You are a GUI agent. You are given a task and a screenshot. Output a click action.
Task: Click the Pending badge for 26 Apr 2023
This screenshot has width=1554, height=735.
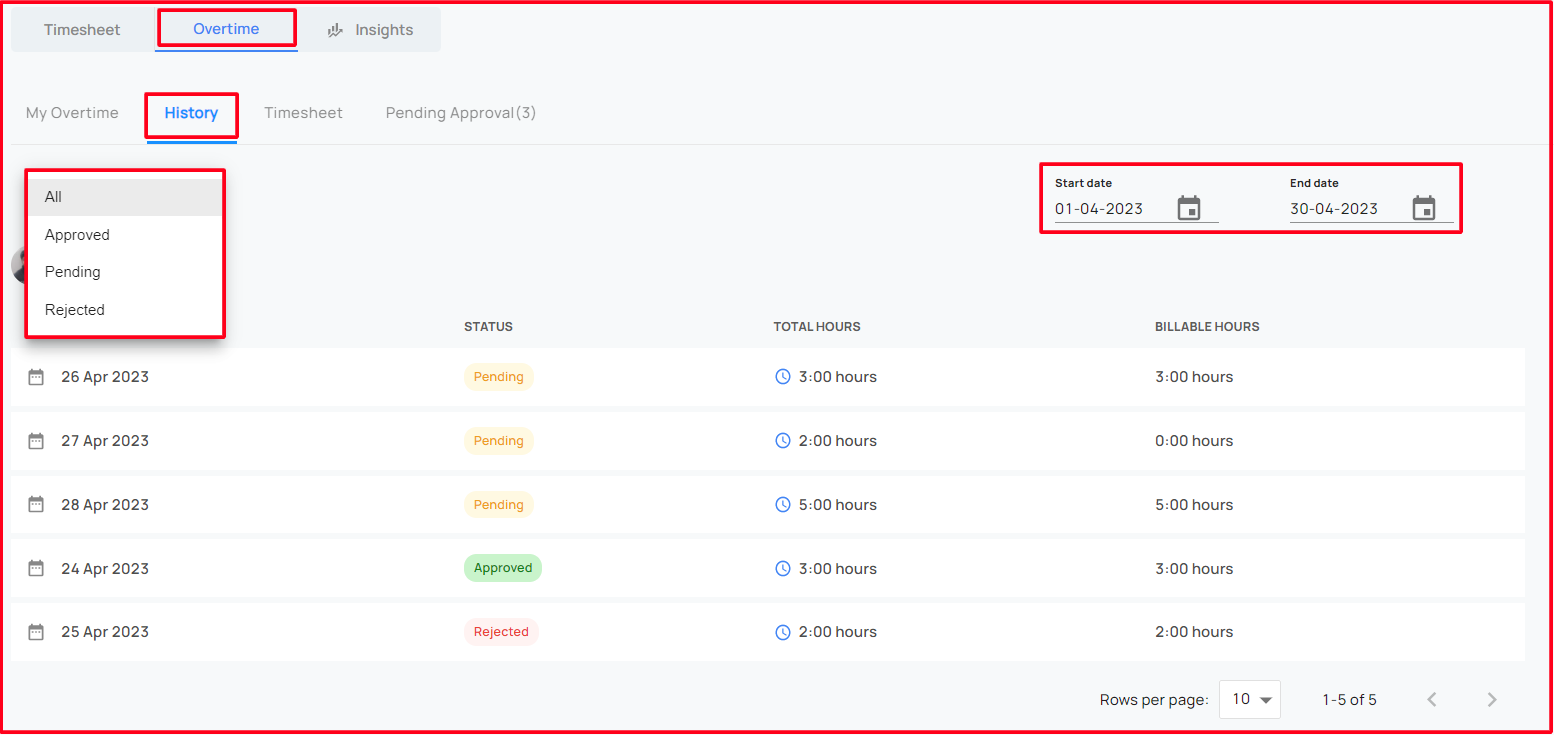pyautogui.click(x=498, y=377)
